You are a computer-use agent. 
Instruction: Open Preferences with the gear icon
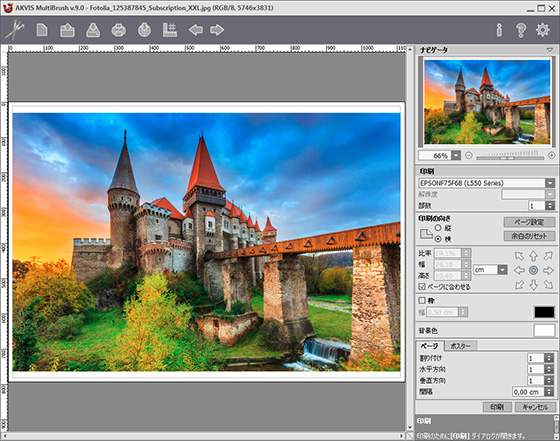coord(542,30)
